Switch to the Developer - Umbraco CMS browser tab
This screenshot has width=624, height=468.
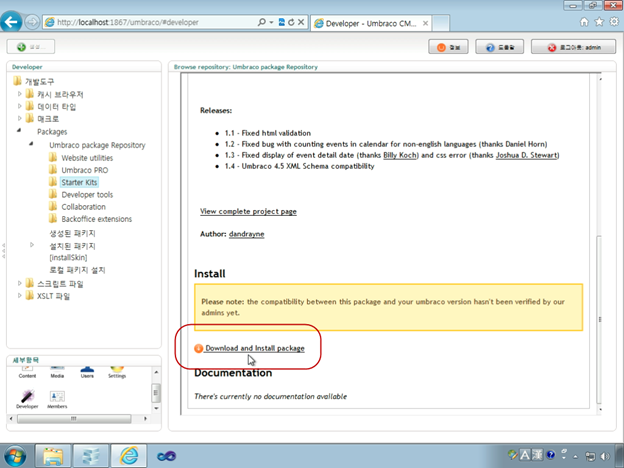[370, 23]
